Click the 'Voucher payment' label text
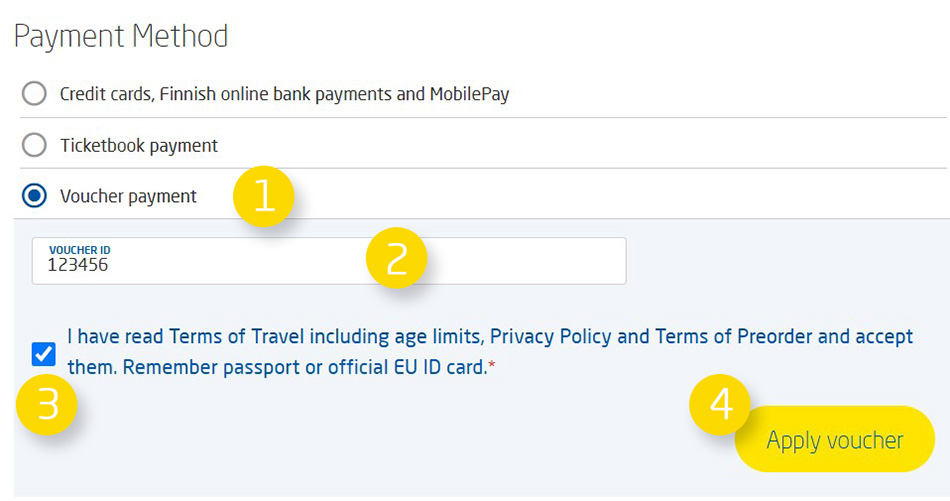This screenshot has height=501, width=950. coord(128,196)
